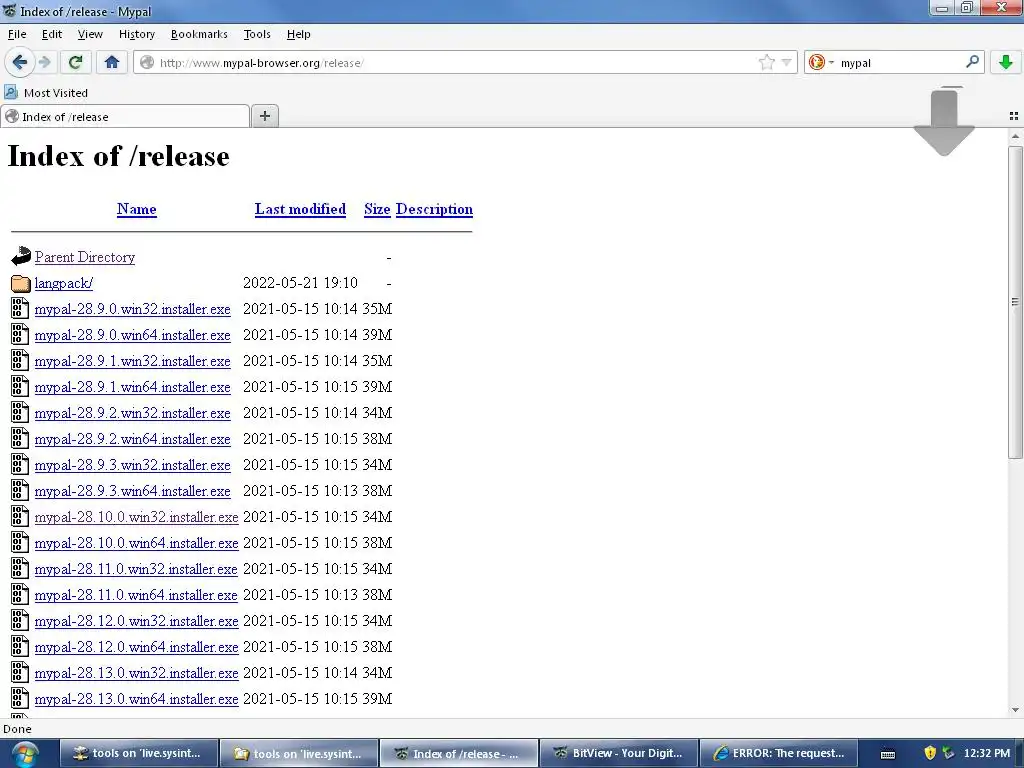Open the URL history dropdown arrow
This screenshot has height=768, width=1024.
click(x=787, y=63)
